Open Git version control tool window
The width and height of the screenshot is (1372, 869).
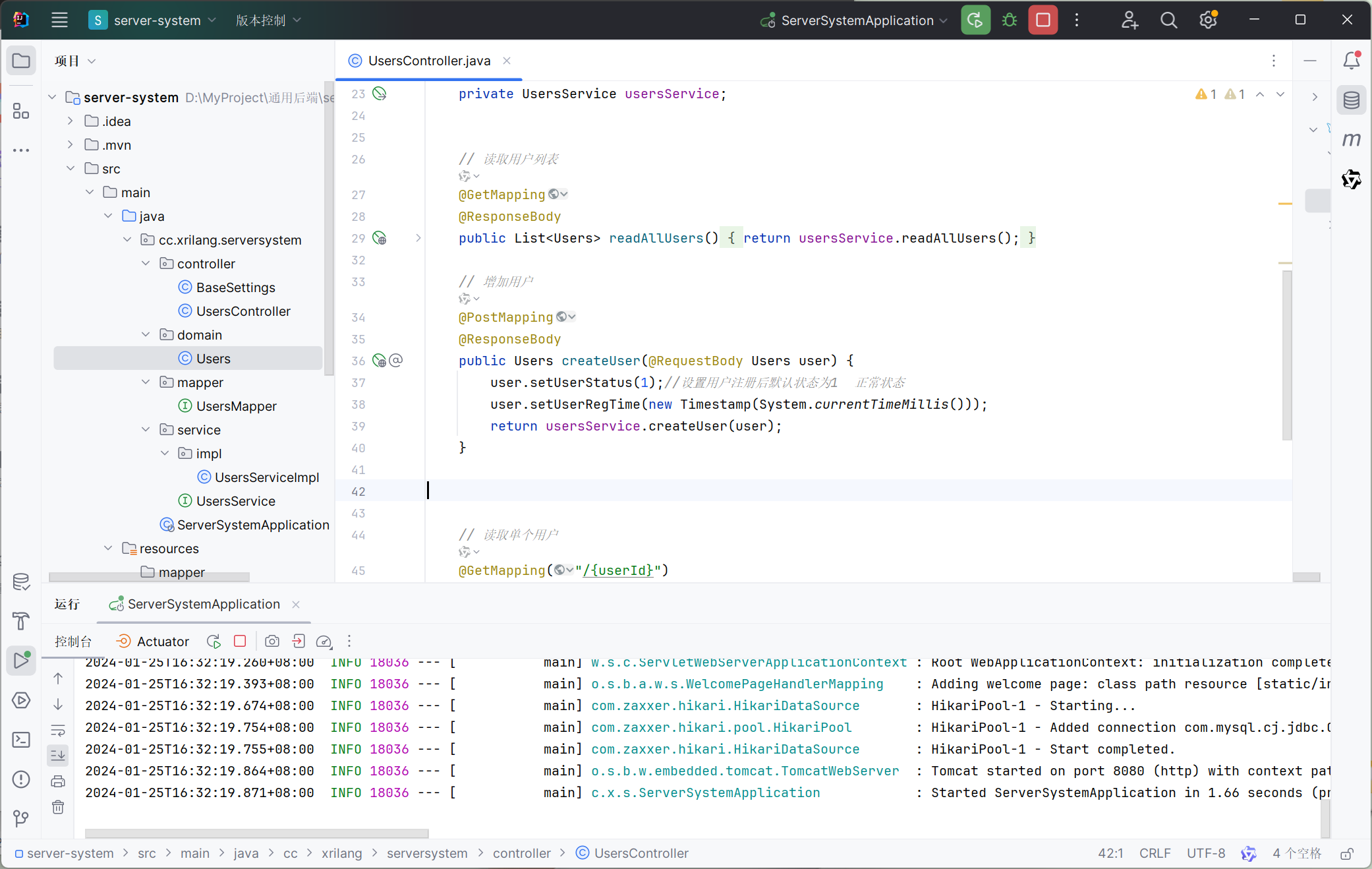coord(21,819)
